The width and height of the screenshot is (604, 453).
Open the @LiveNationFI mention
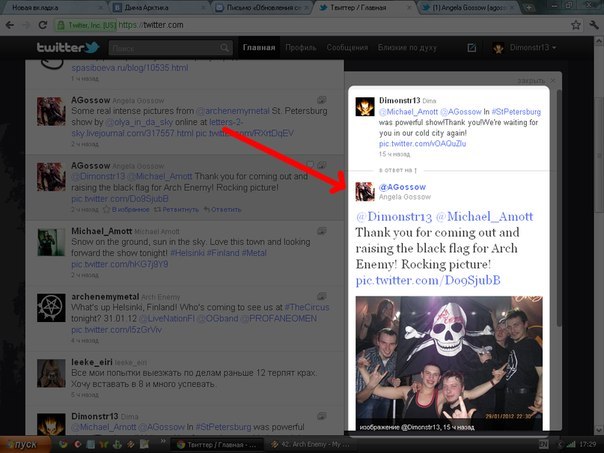166,319
